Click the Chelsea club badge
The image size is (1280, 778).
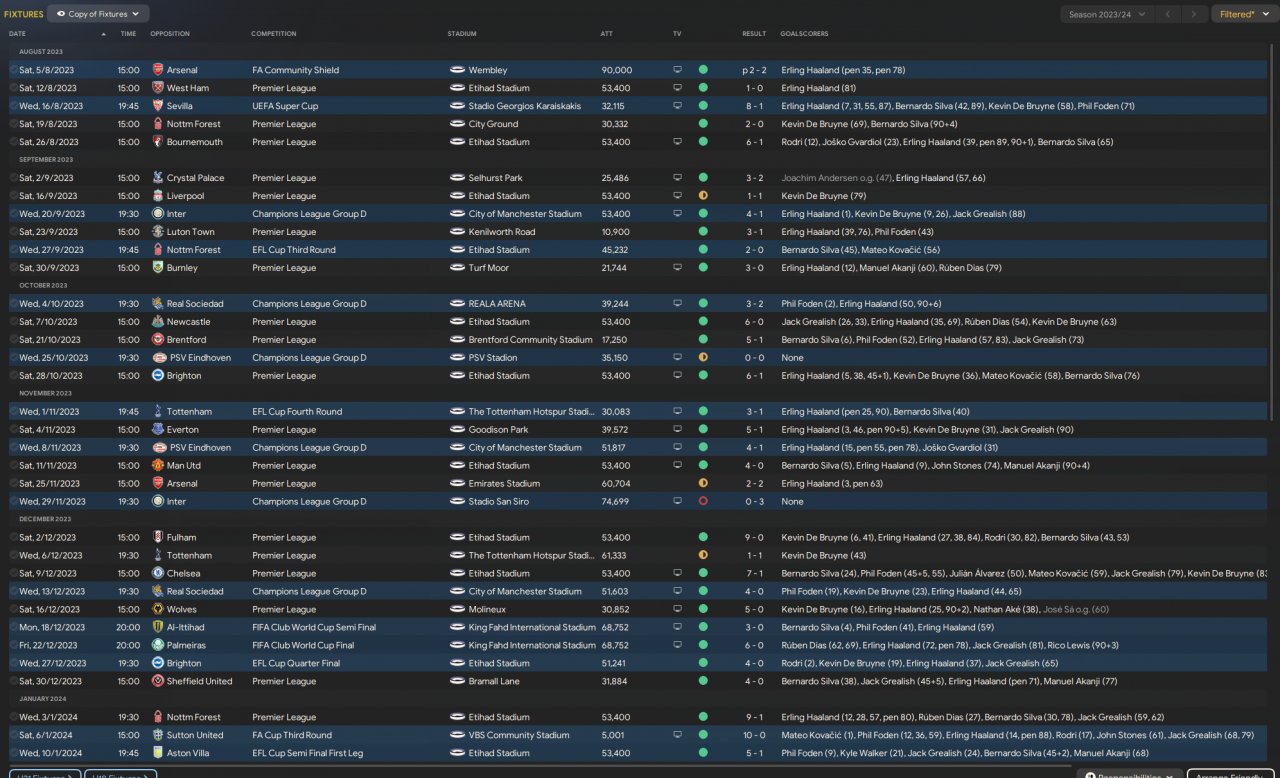pyautogui.click(x=157, y=574)
